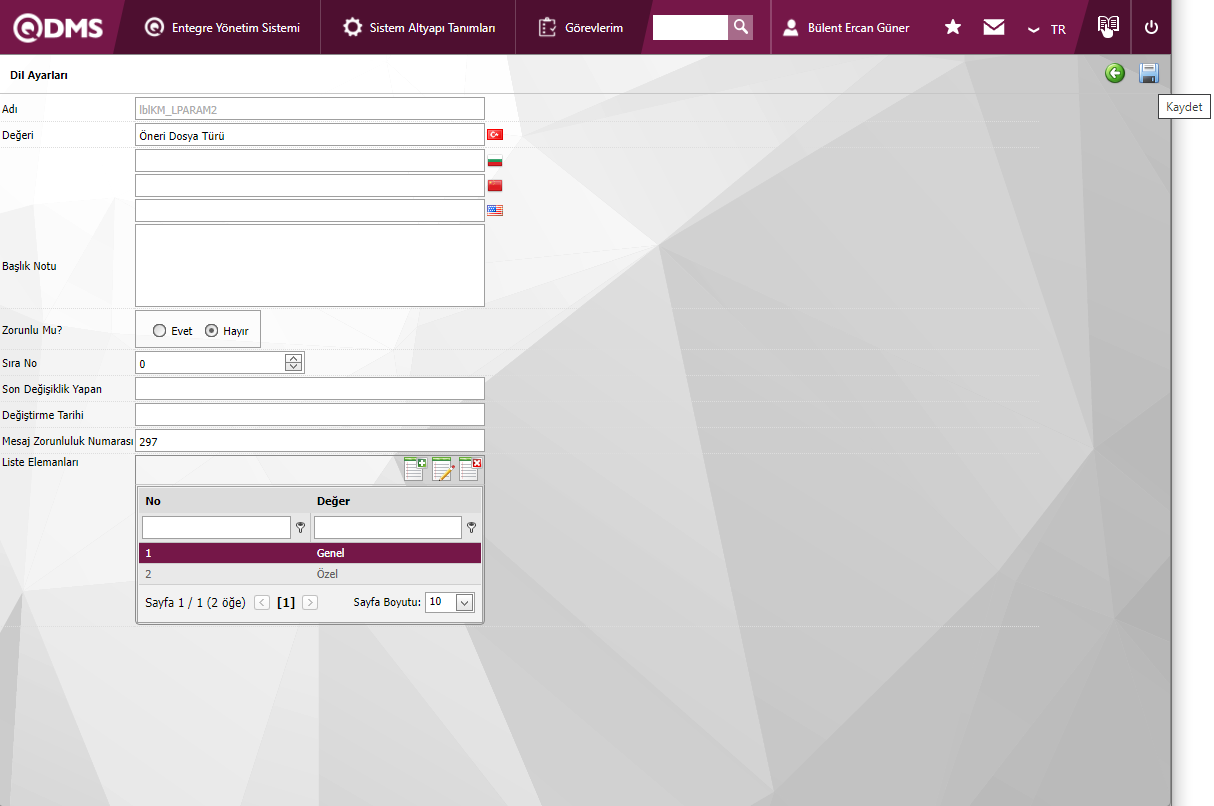
Task: Click the Mesaj Zorunluluk Numarası field
Action: point(310,440)
